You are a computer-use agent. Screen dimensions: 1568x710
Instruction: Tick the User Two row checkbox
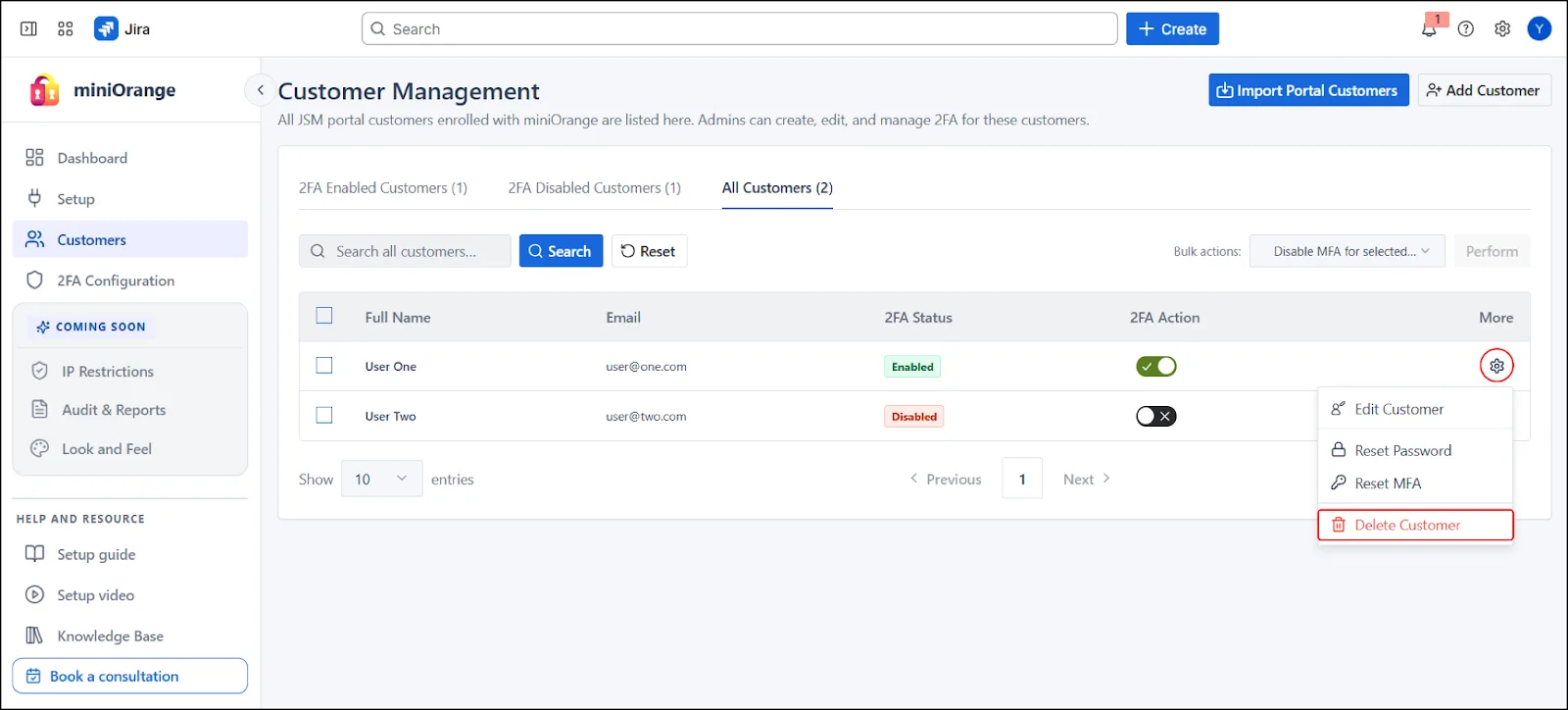tap(324, 416)
